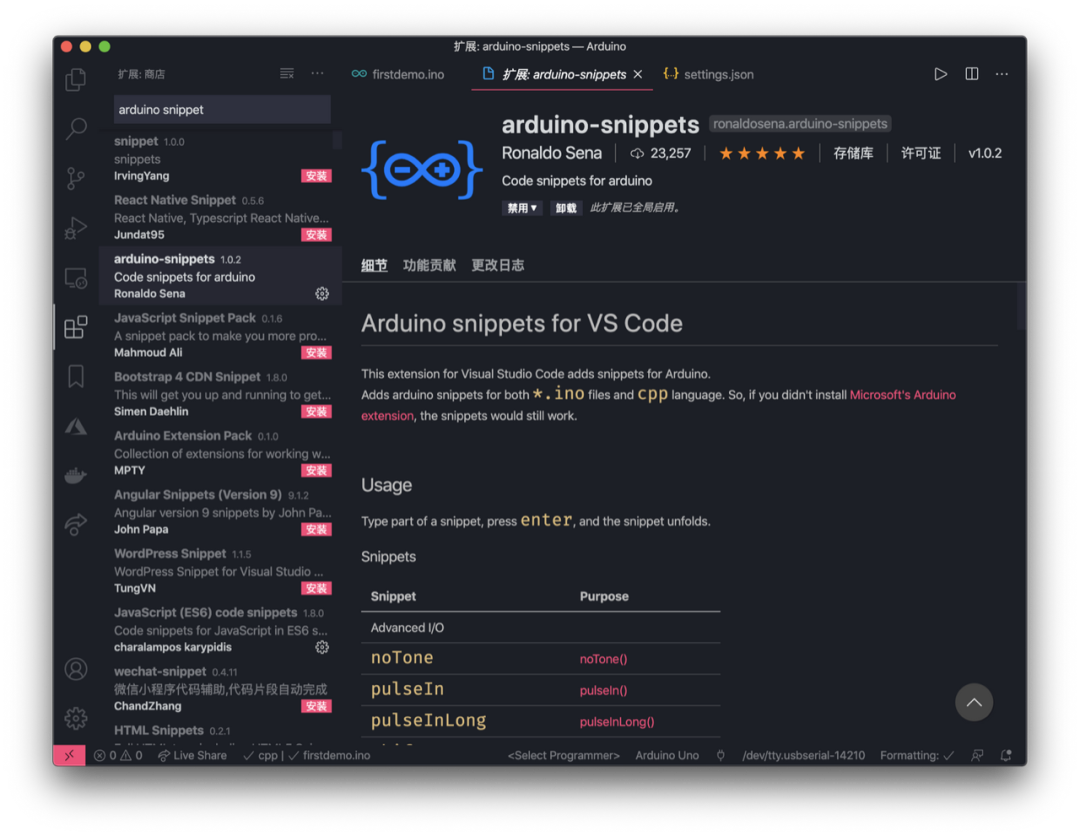
Task: Open the Live Share view icon in activity bar
Action: [x=76, y=524]
